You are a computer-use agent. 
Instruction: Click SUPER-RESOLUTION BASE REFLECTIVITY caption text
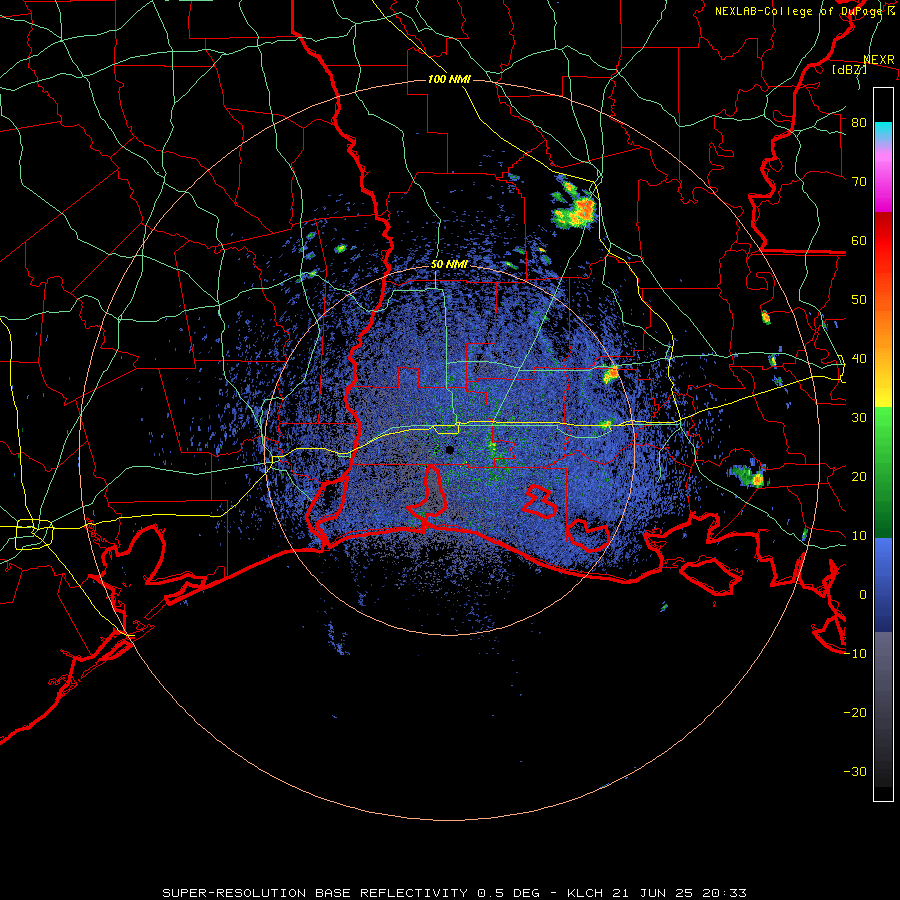tap(315, 893)
